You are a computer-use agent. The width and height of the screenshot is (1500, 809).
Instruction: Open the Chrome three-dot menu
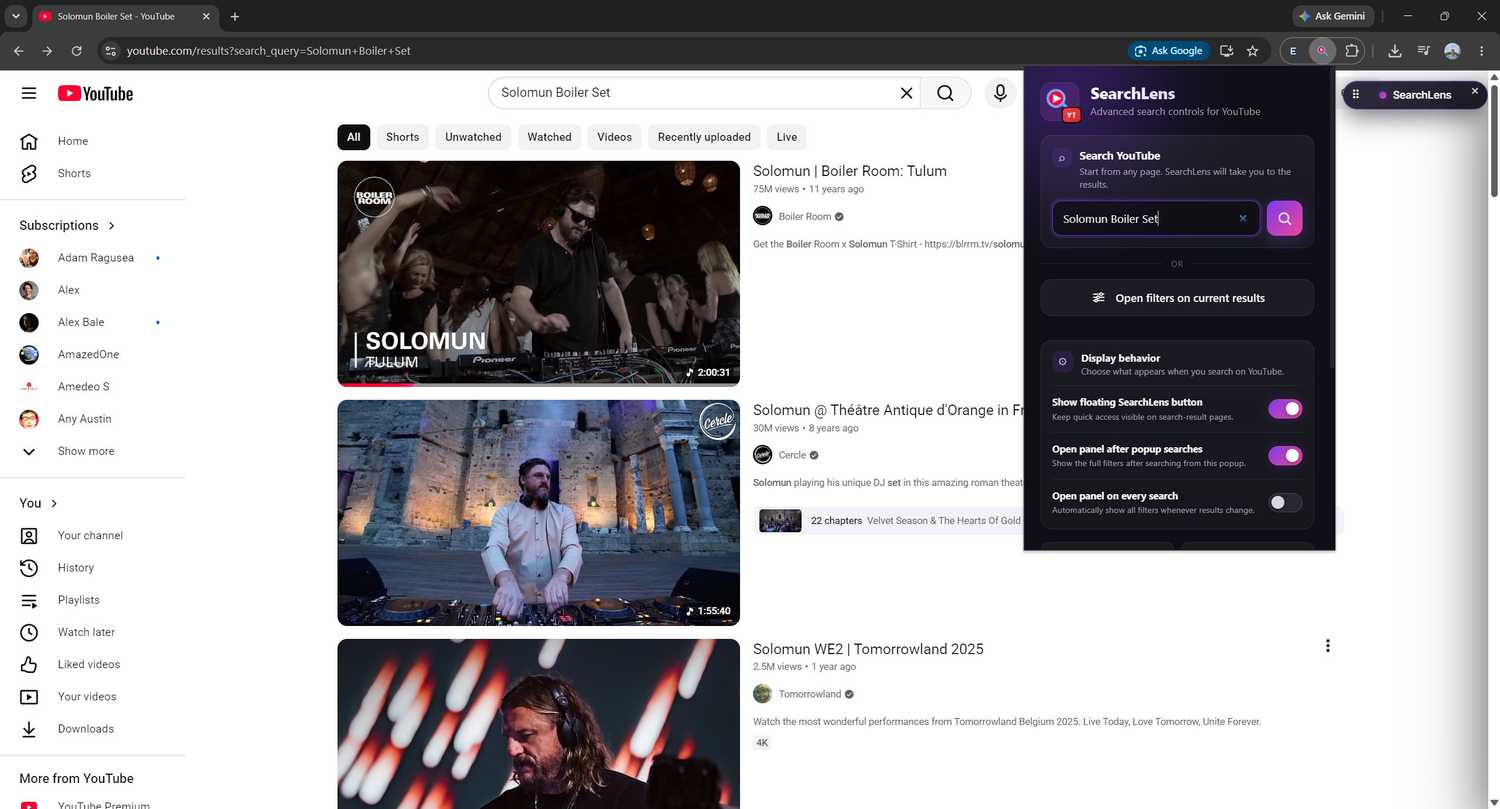[1481, 51]
